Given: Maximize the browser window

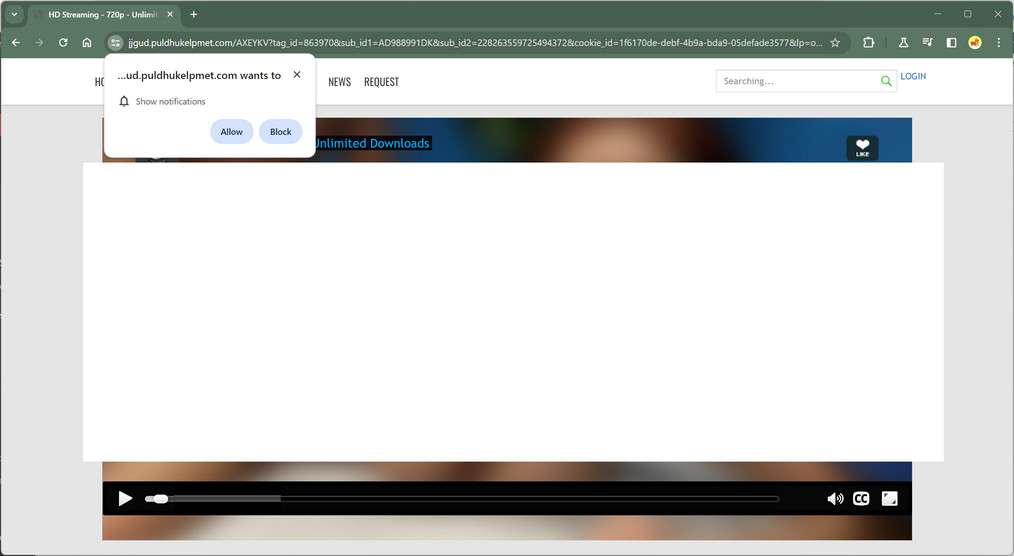Looking at the screenshot, I should [967, 14].
